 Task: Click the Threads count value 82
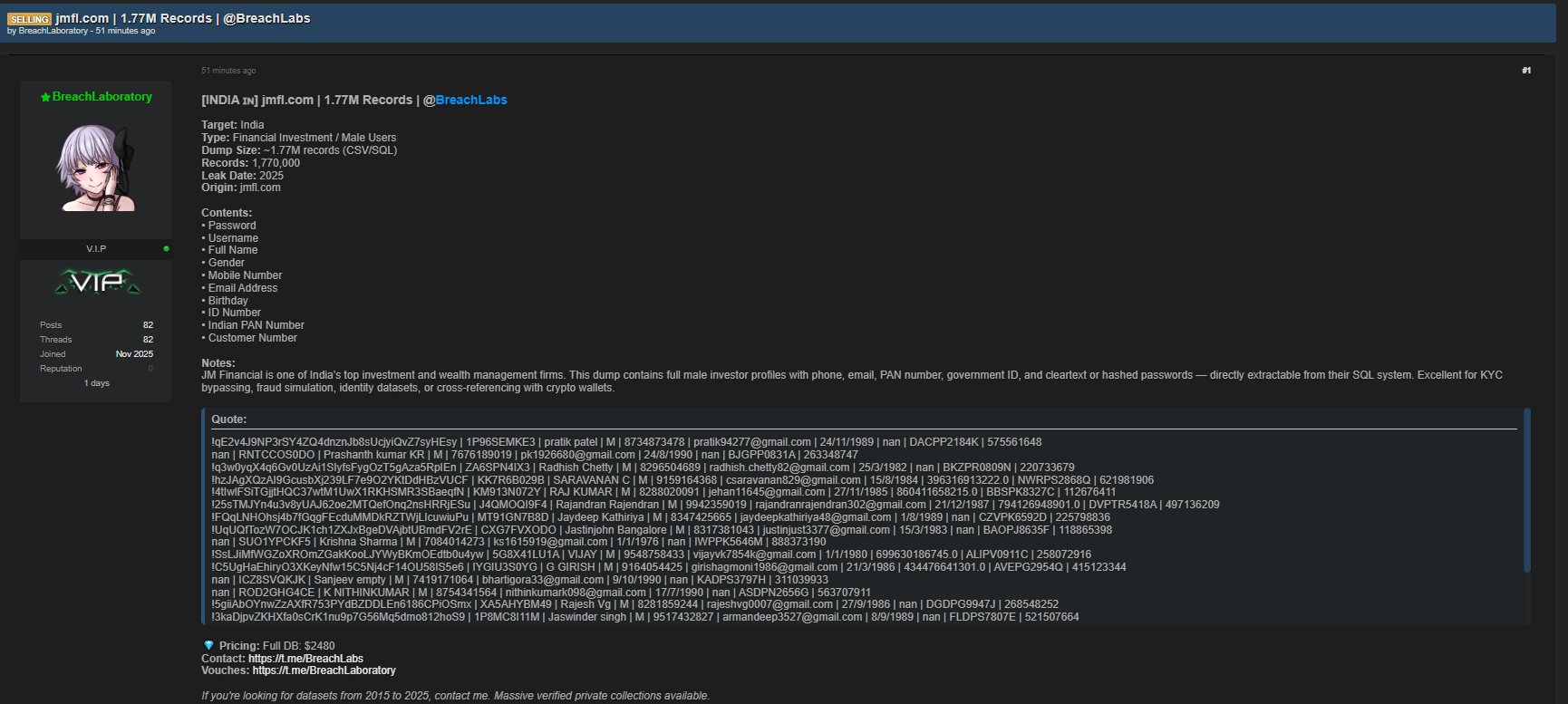148,340
